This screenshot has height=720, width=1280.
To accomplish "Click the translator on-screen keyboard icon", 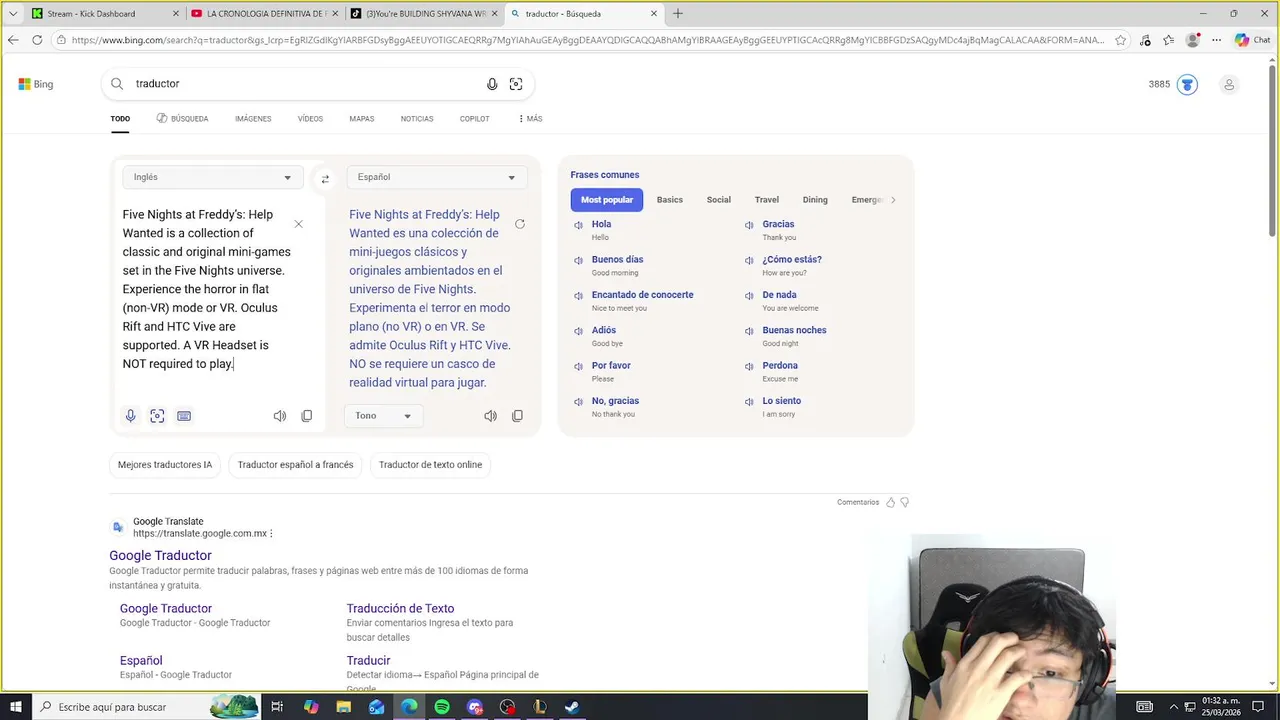I will (184, 416).
